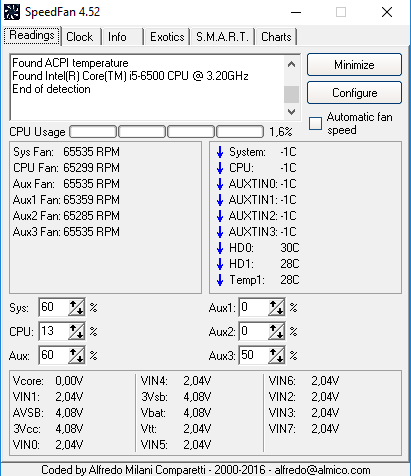The height and width of the screenshot is (476, 411).
Task: Click the alfredo@almico.com status bar text
Action: (x=322, y=470)
